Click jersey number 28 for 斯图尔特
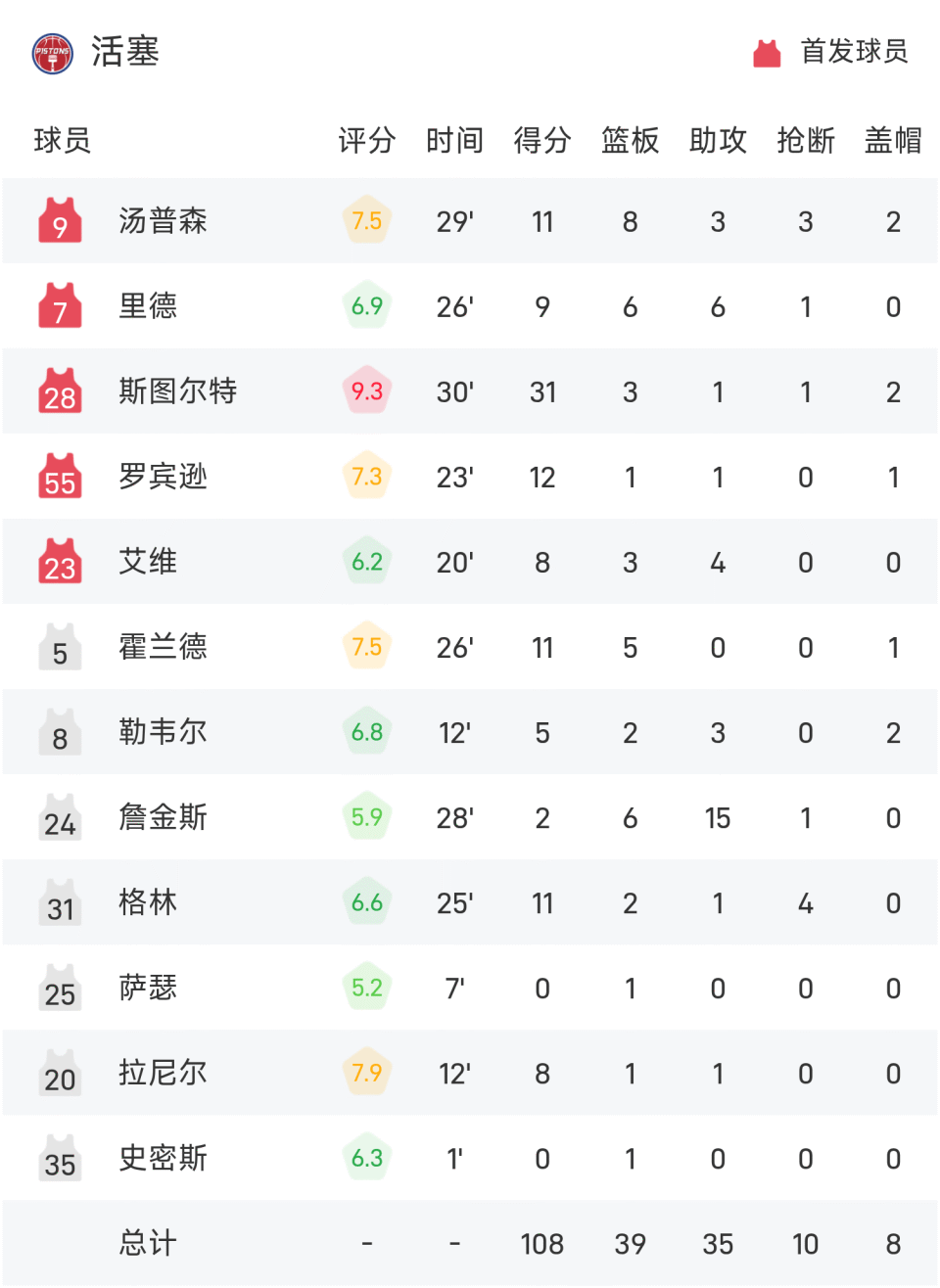Image resolution: width=940 pixels, height=1288 pixels. pyautogui.click(x=60, y=391)
